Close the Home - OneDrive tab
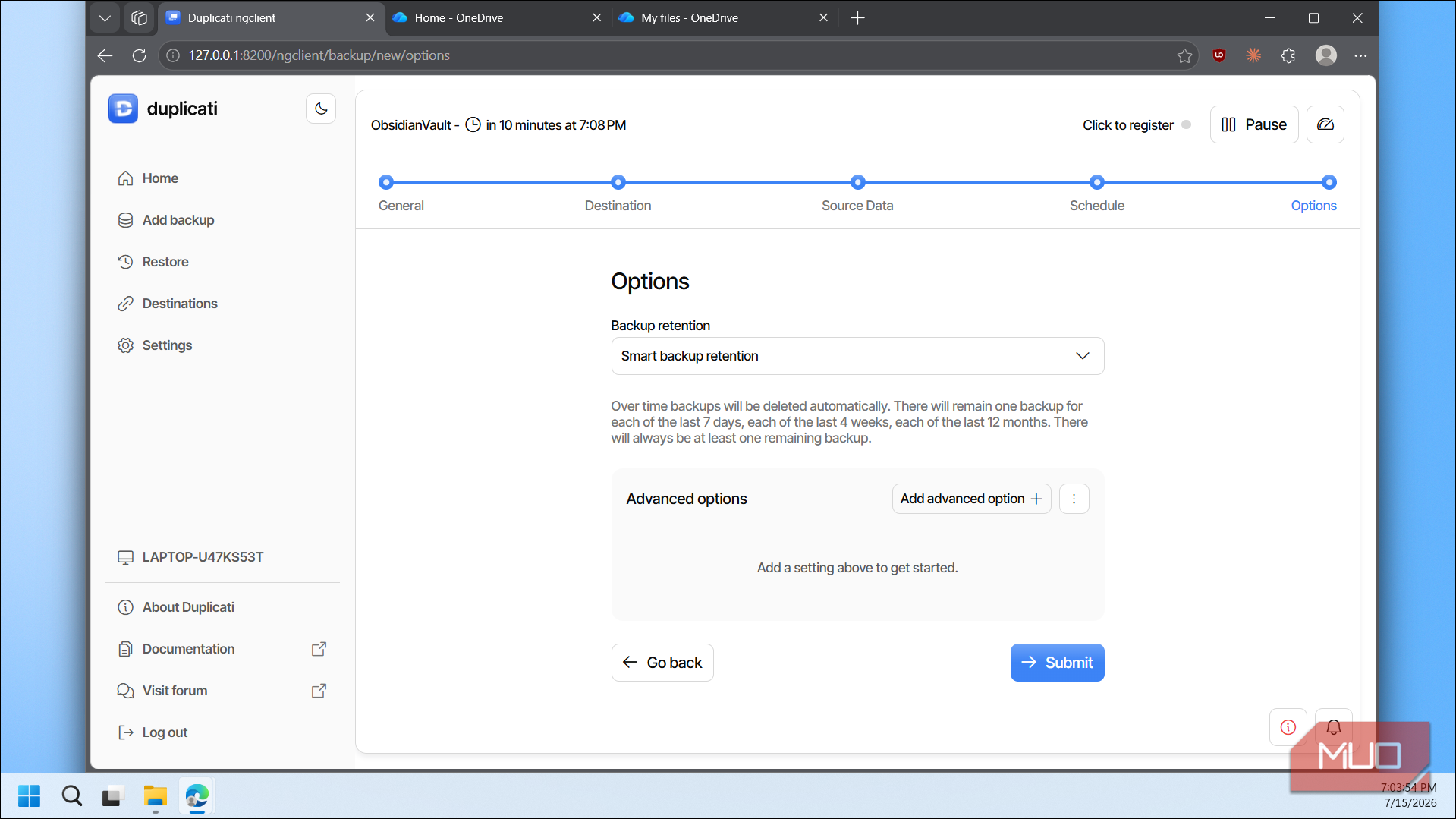 click(597, 17)
